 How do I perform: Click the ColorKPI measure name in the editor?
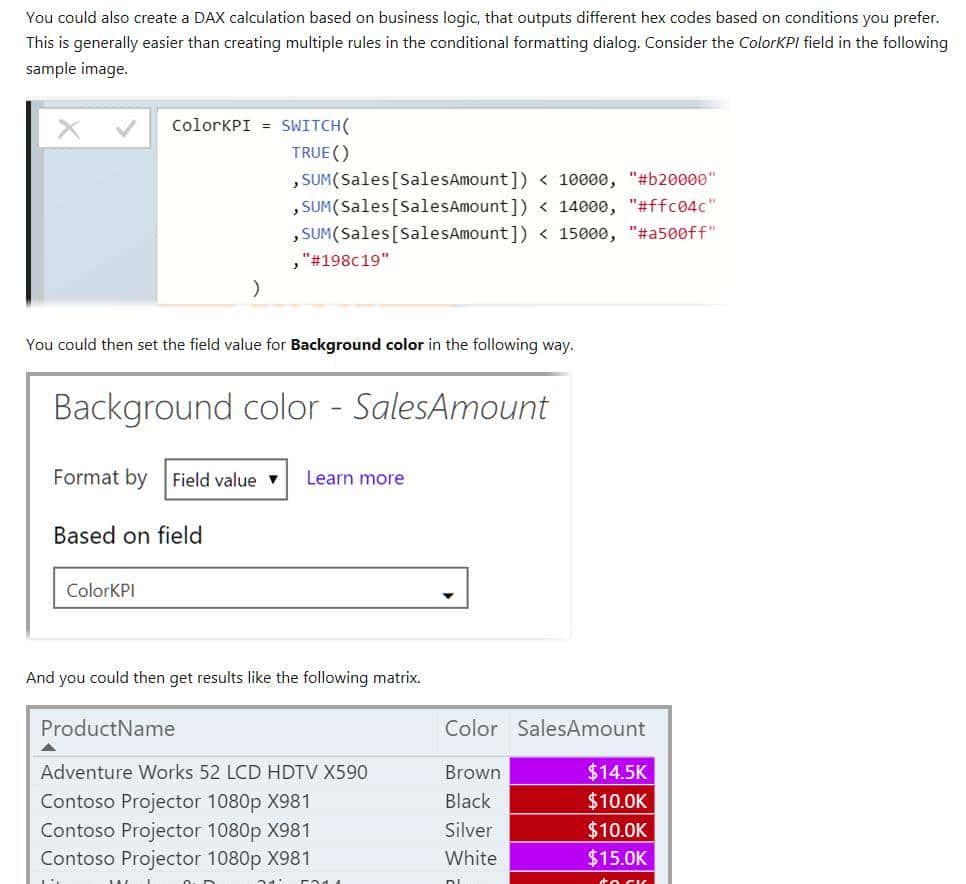(211, 125)
